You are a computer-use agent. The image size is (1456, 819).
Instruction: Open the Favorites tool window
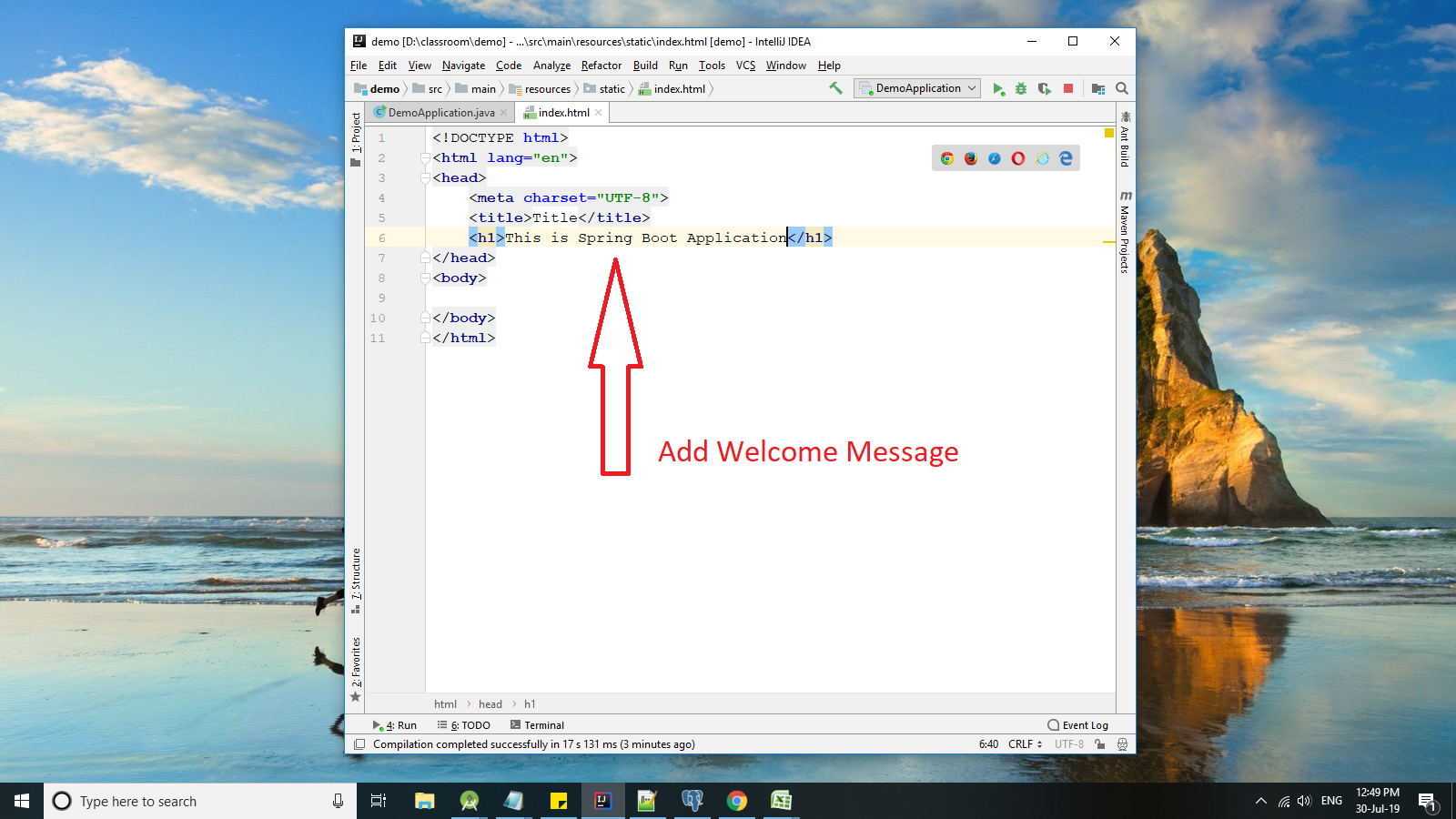pyautogui.click(x=356, y=669)
